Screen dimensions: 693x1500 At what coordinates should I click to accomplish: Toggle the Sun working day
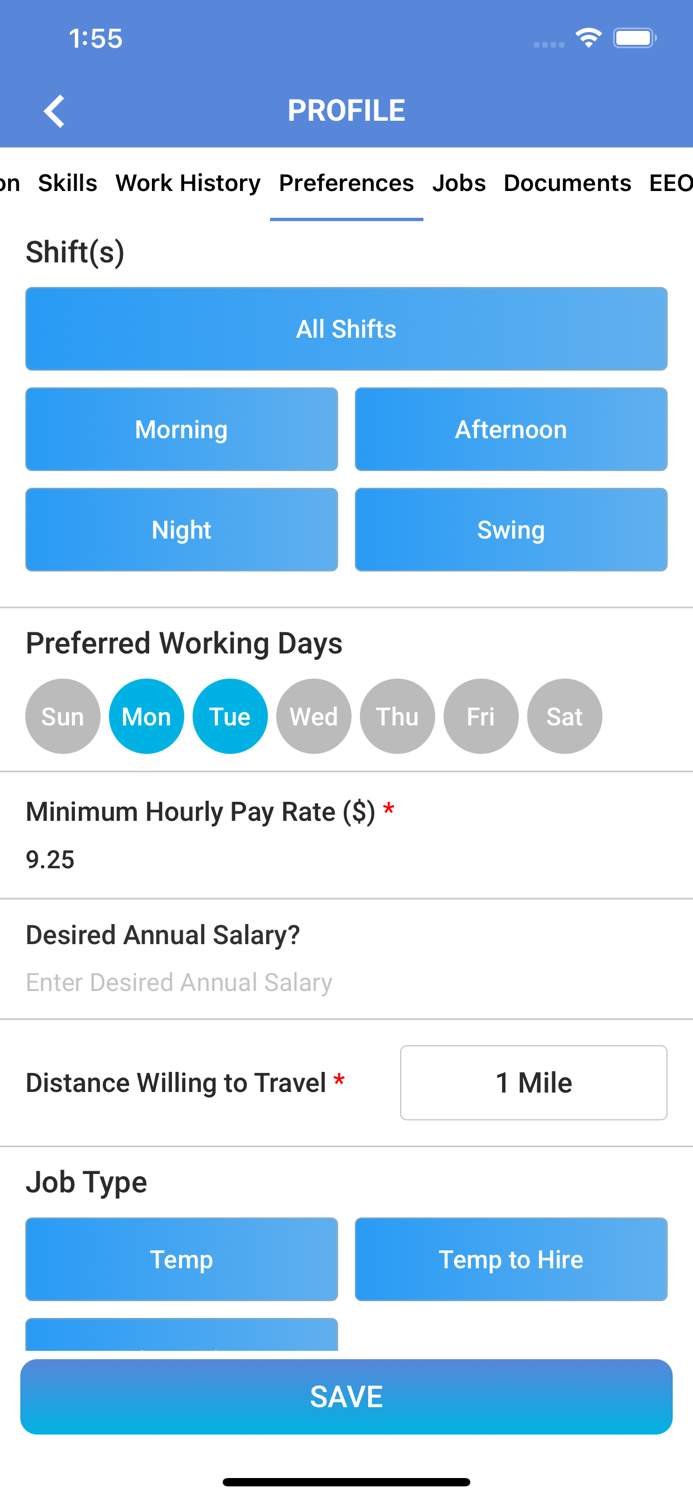62,716
